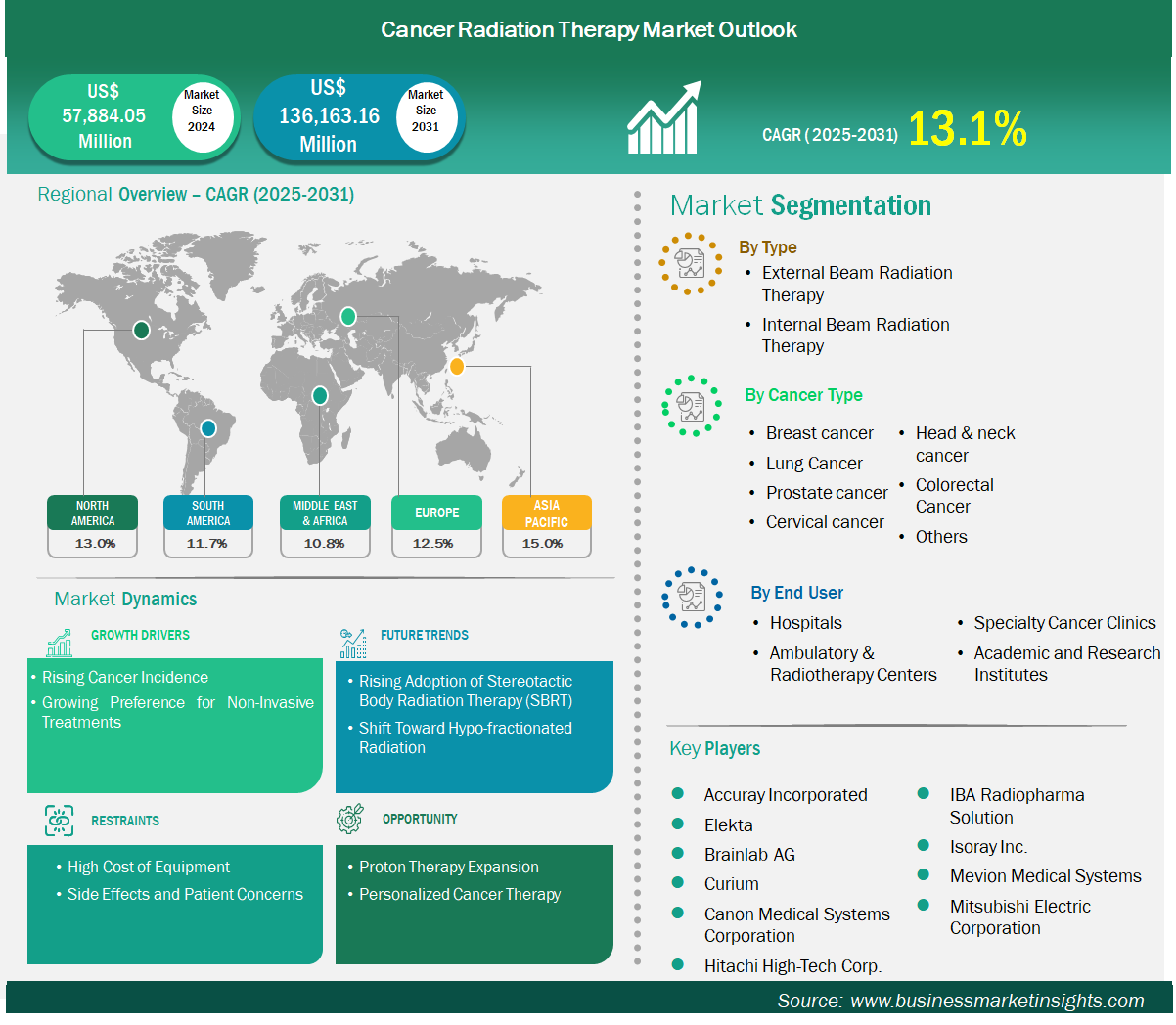Viewport: 1176px width, 1025px height.
Task: Click 'Specialty Cancer Clinics' item
Action: (1064, 623)
